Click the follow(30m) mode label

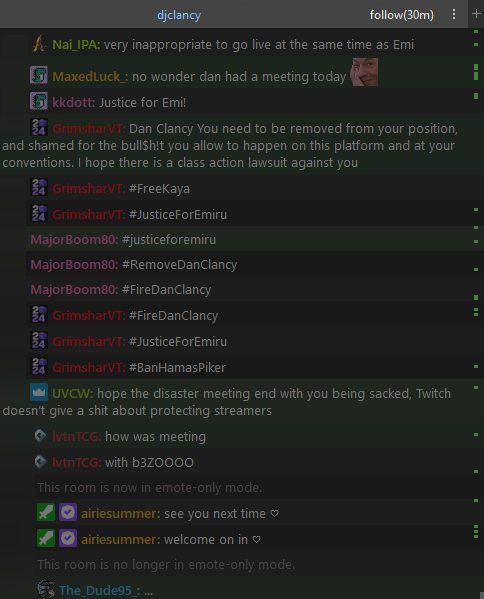click(401, 15)
